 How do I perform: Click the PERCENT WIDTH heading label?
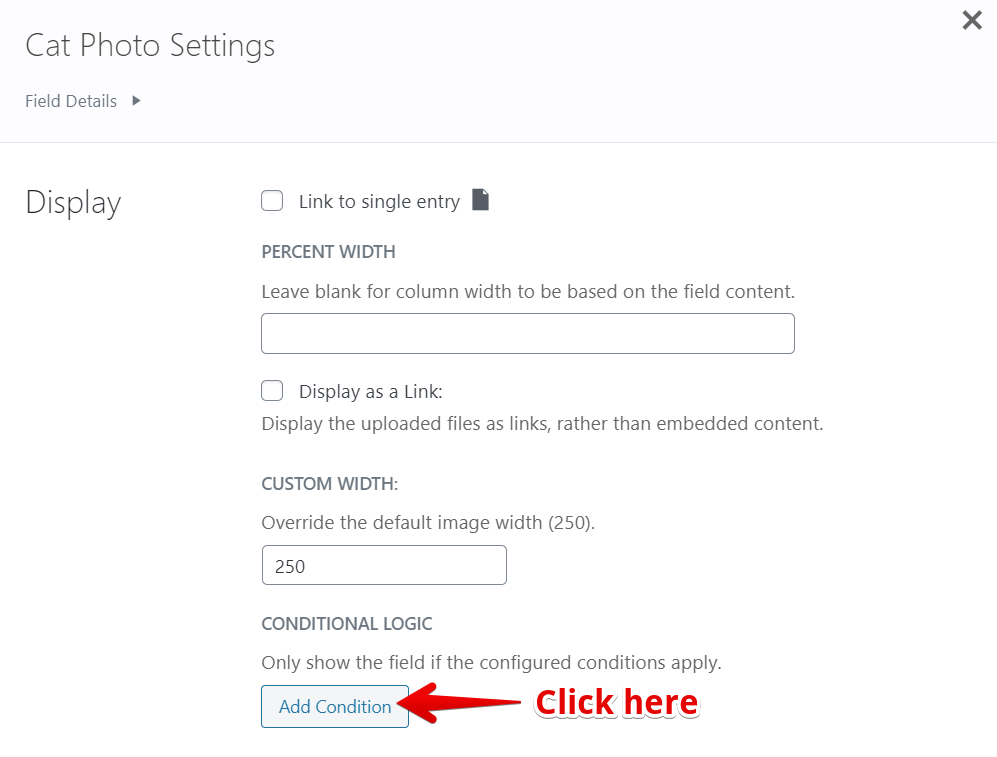pyautogui.click(x=328, y=252)
